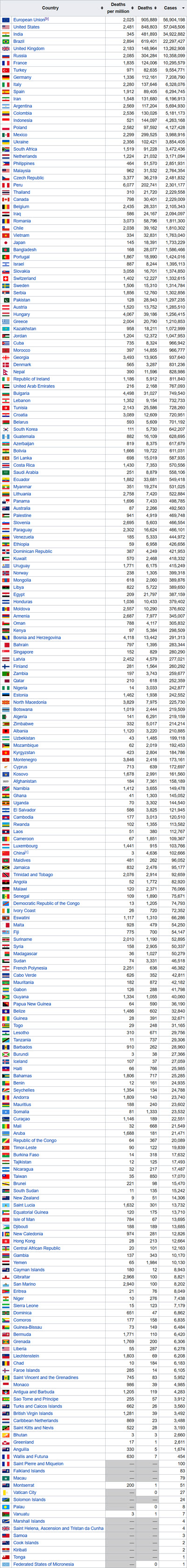Screen dimensions: 187x1568
Task: Click the Switzerland flag icon
Action: click(x=6, y=278)
